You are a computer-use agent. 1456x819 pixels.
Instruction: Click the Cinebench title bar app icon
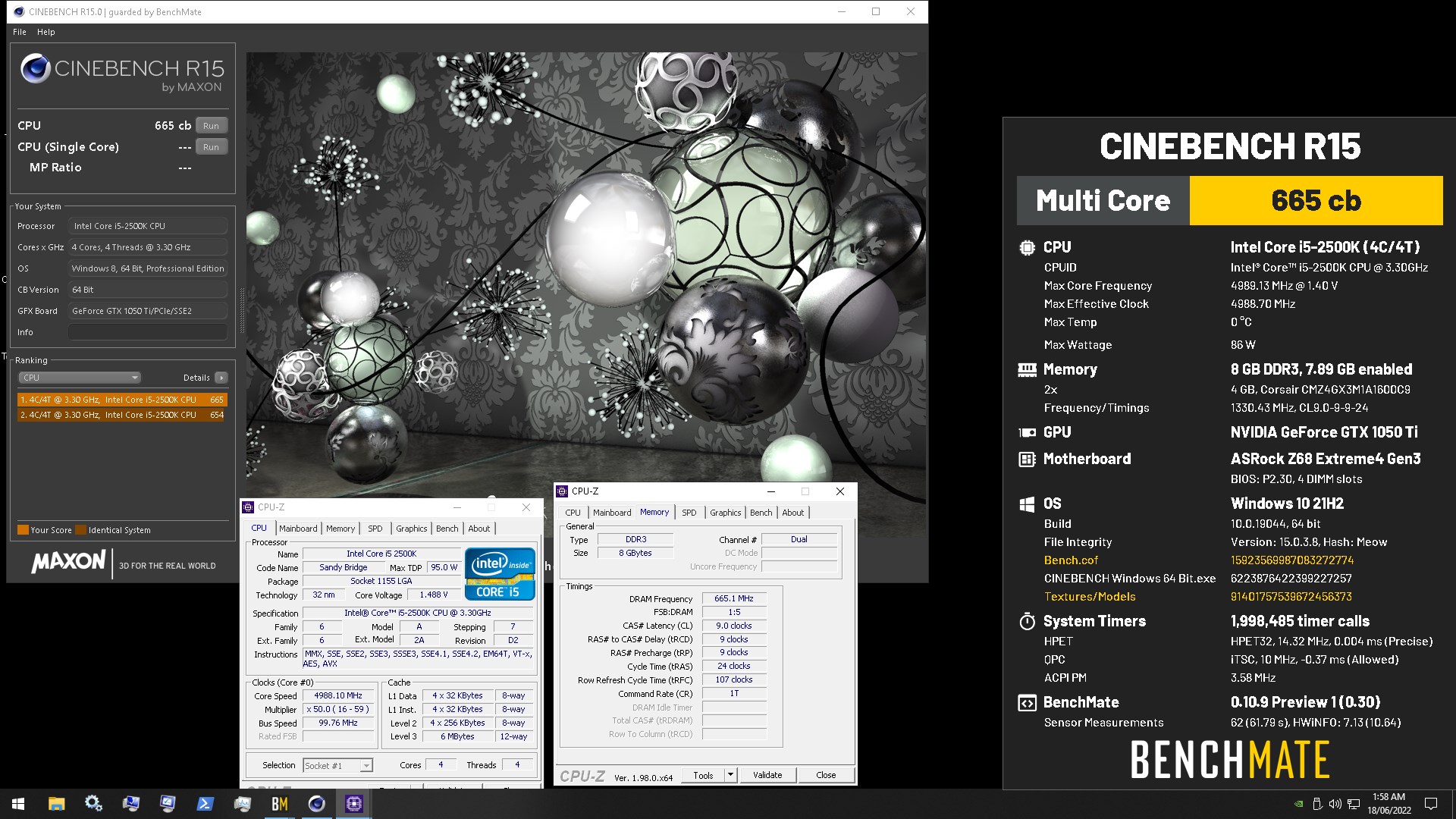click(x=19, y=11)
